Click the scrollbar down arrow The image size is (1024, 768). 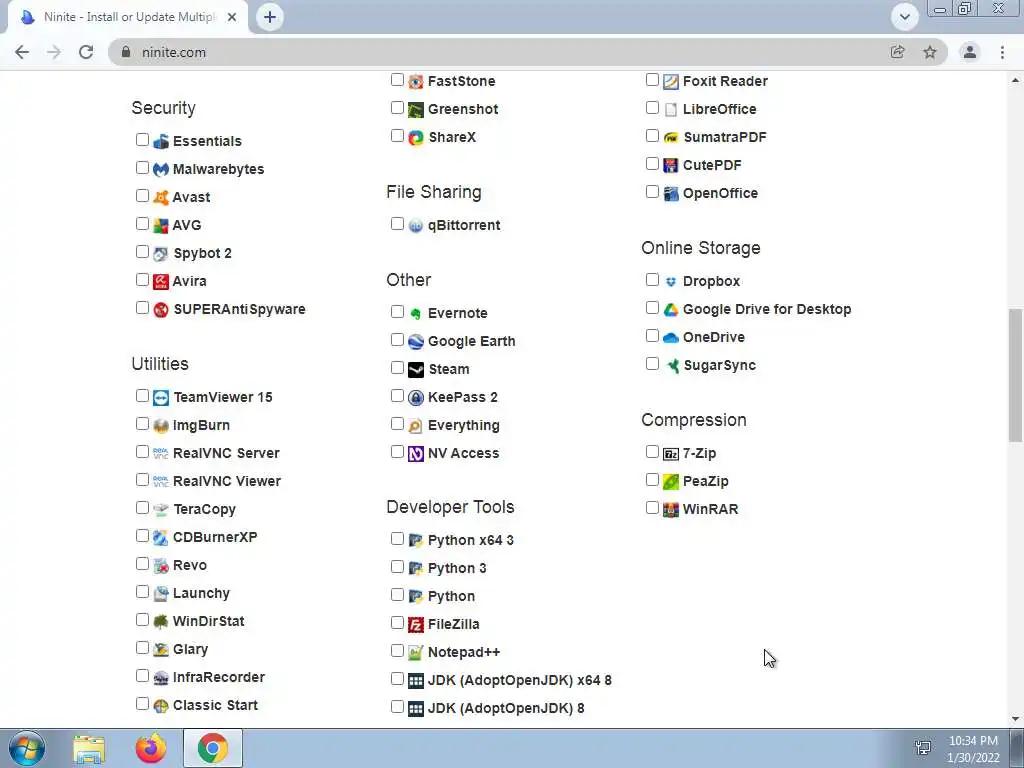(1015, 720)
